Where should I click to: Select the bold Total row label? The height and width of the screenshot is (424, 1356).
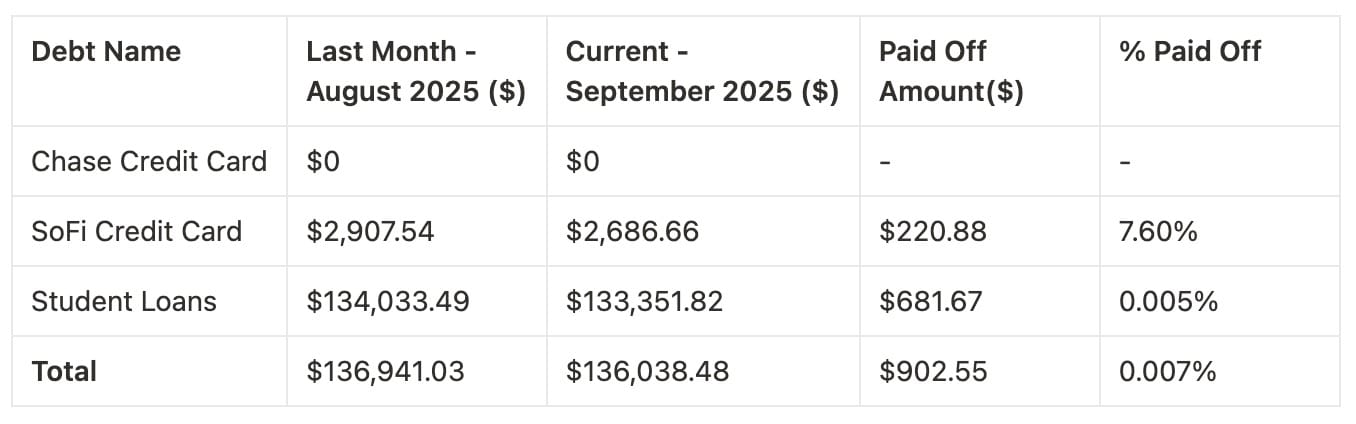click(x=64, y=371)
